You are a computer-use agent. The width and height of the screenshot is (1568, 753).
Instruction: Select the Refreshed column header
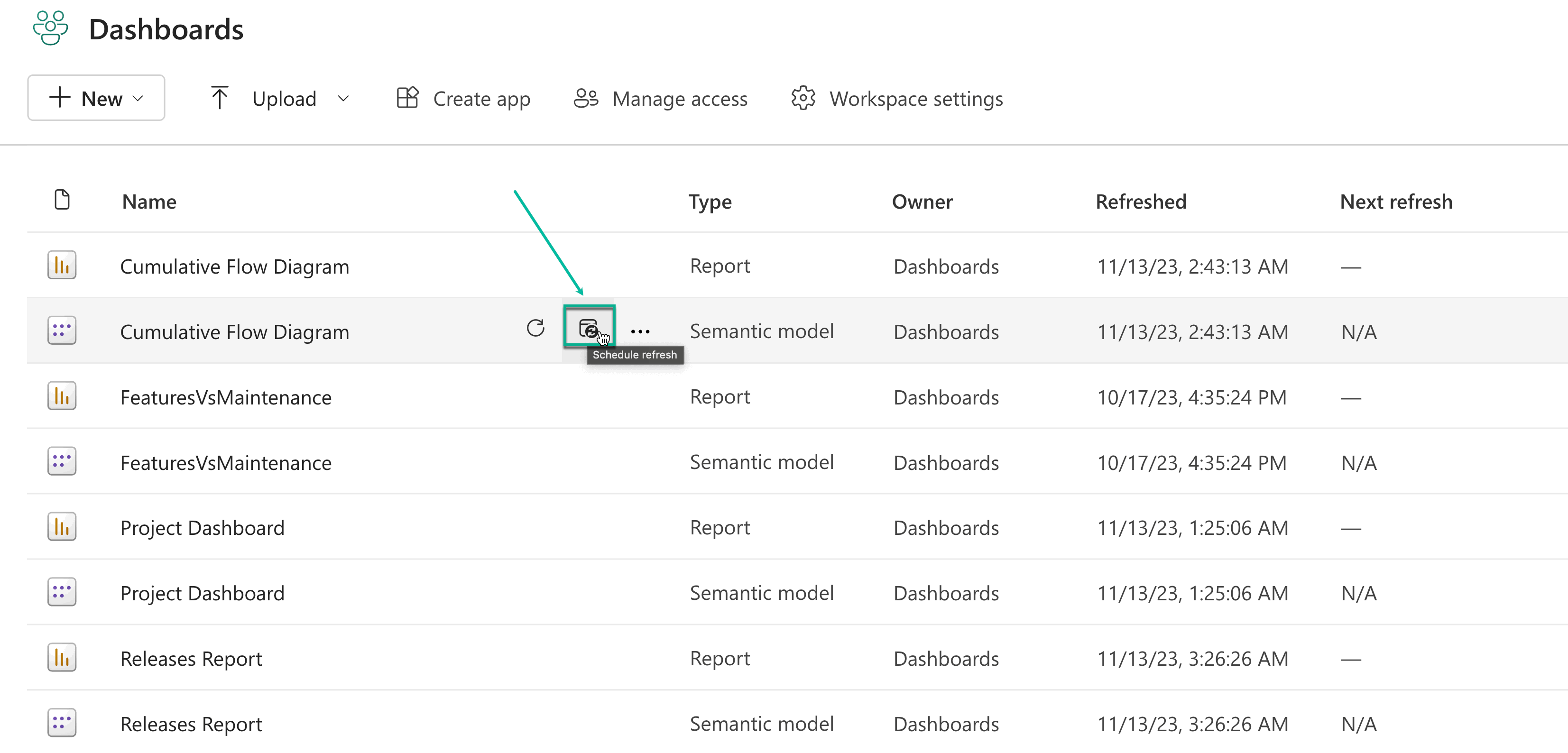click(x=1141, y=202)
